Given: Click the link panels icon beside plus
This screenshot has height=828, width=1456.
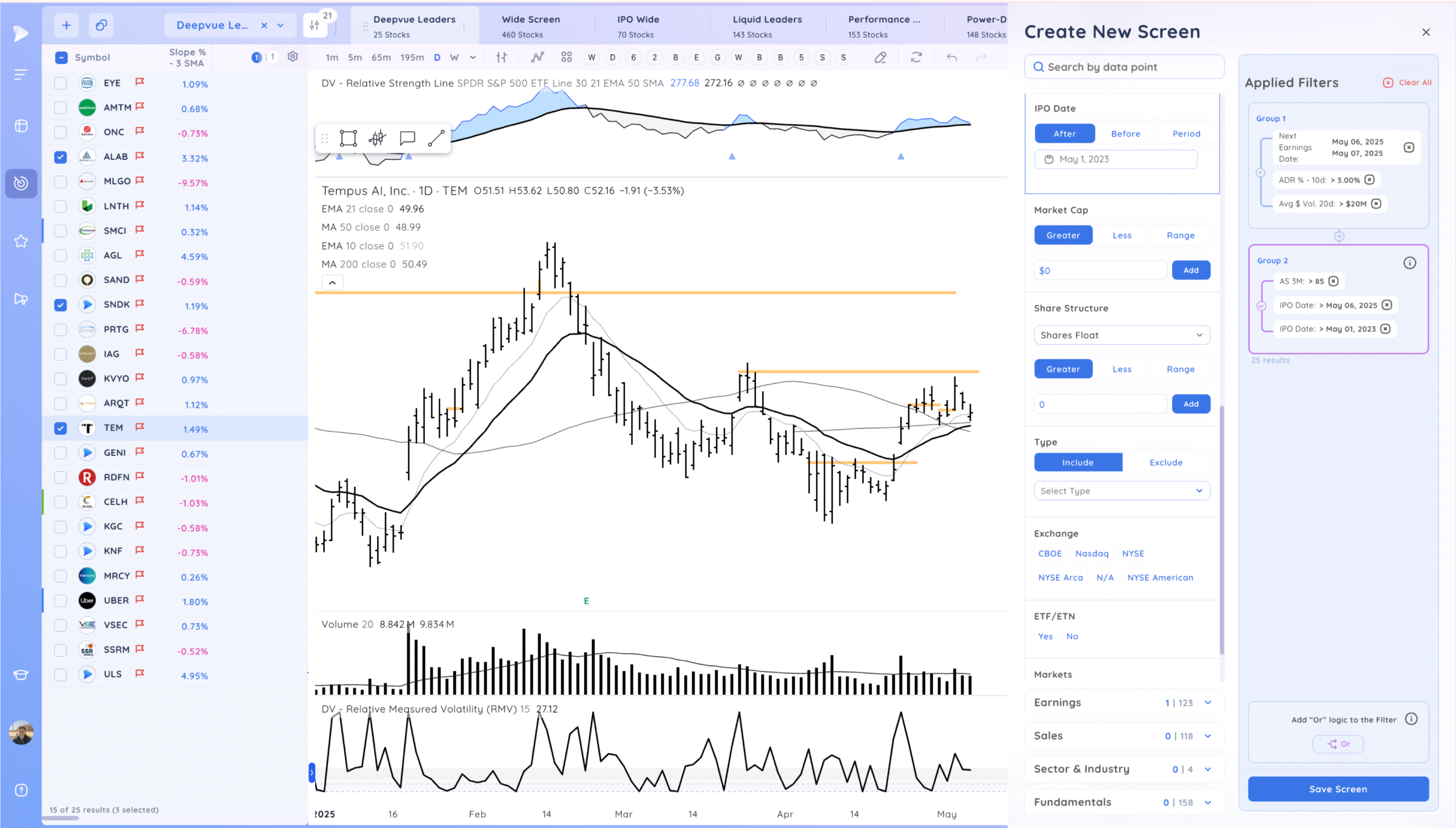Looking at the screenshot, I should point(101,25).
